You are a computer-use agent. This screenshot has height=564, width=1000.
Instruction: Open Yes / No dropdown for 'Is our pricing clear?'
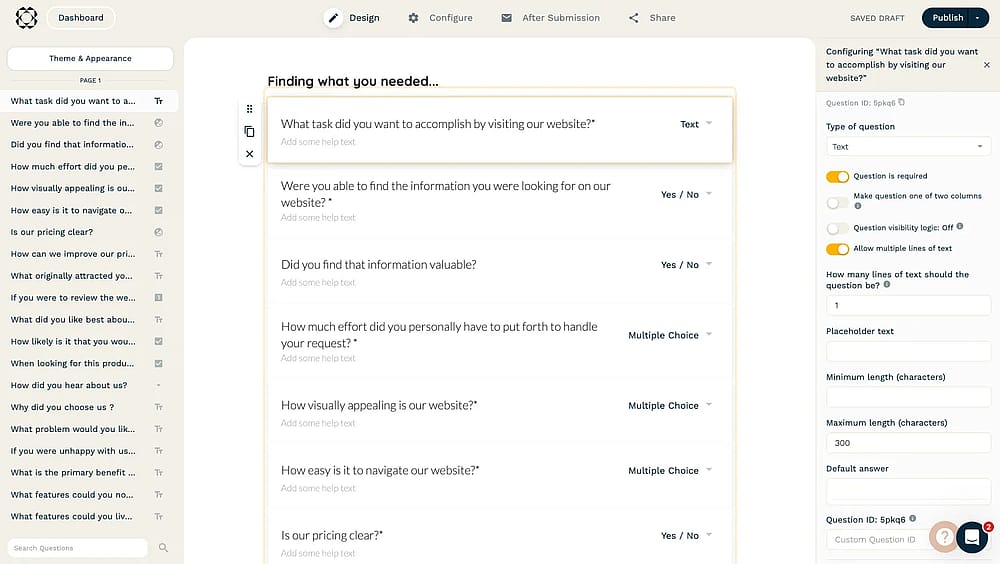[686, 535]
